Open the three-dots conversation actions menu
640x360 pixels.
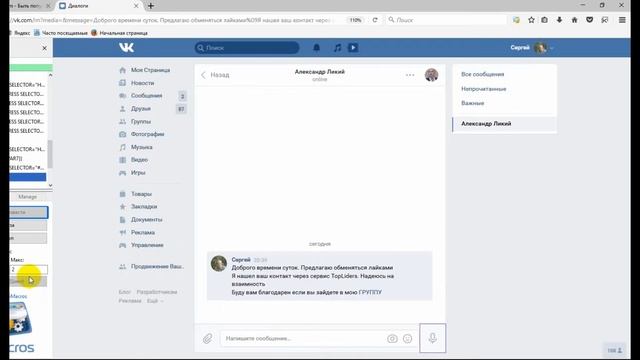410,75
